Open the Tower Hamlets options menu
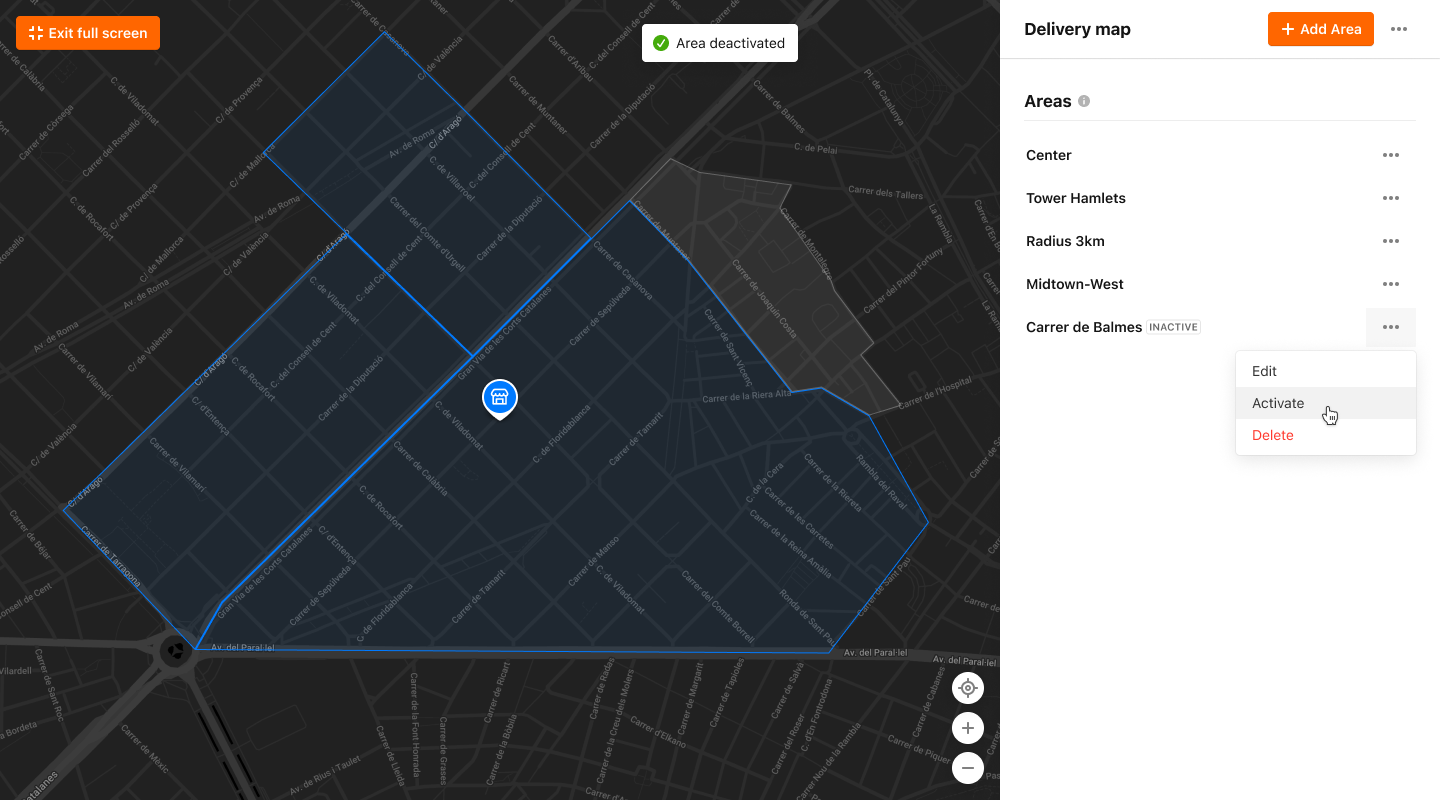Viewport: 1440px width, 800px height. [x=1390, y=198]
